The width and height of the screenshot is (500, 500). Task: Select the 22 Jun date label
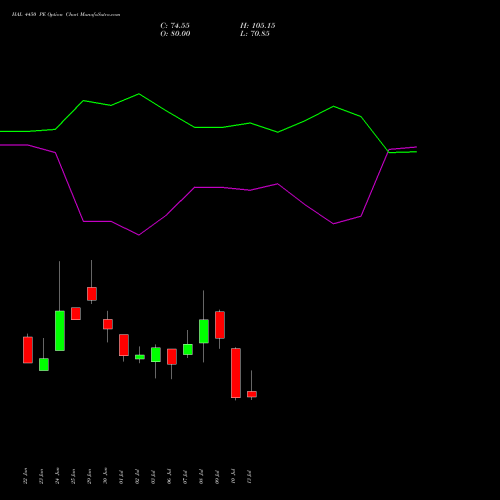point(25,476)
